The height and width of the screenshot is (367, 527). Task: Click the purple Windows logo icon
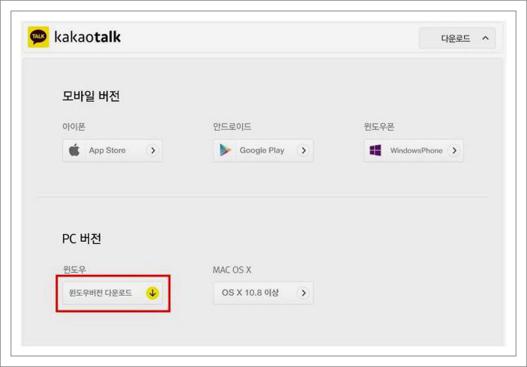coord(375,150)
